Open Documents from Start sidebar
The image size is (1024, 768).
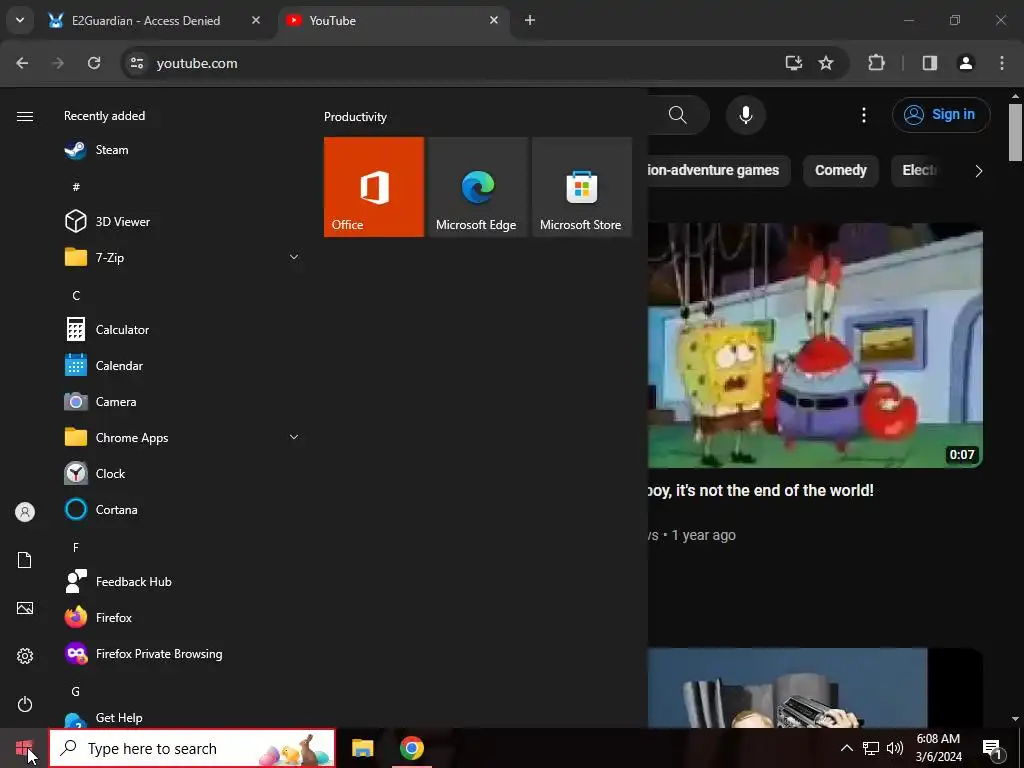(x=25, y=560)
